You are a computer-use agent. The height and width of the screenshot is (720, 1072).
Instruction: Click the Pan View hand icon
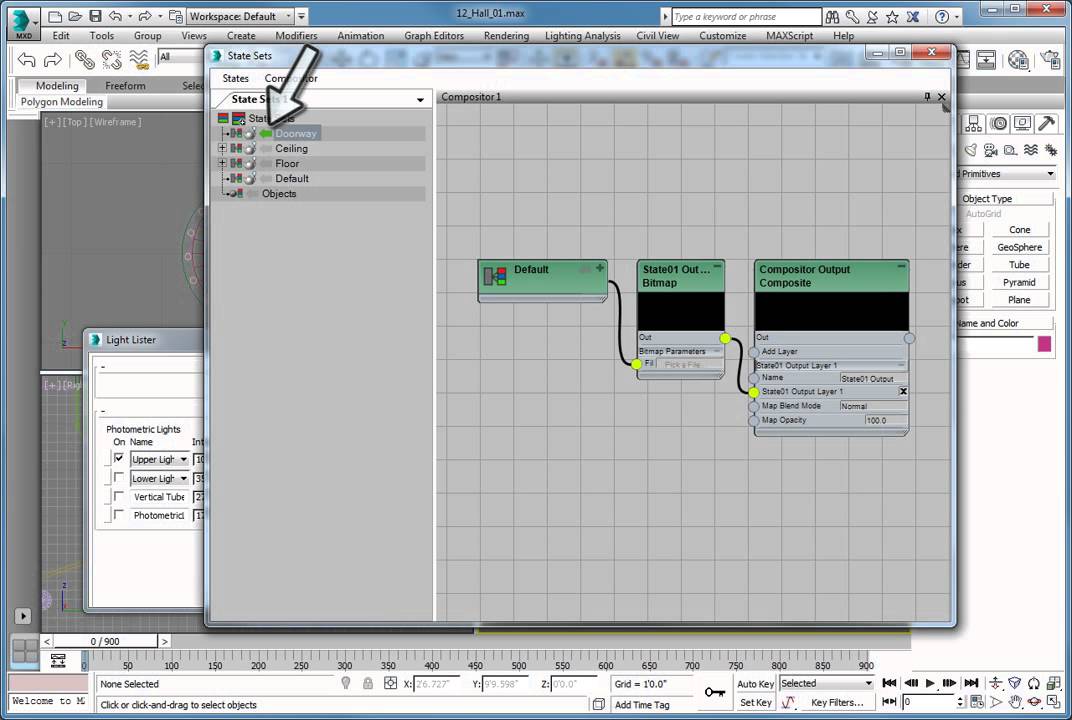[x=1015, y=702]
